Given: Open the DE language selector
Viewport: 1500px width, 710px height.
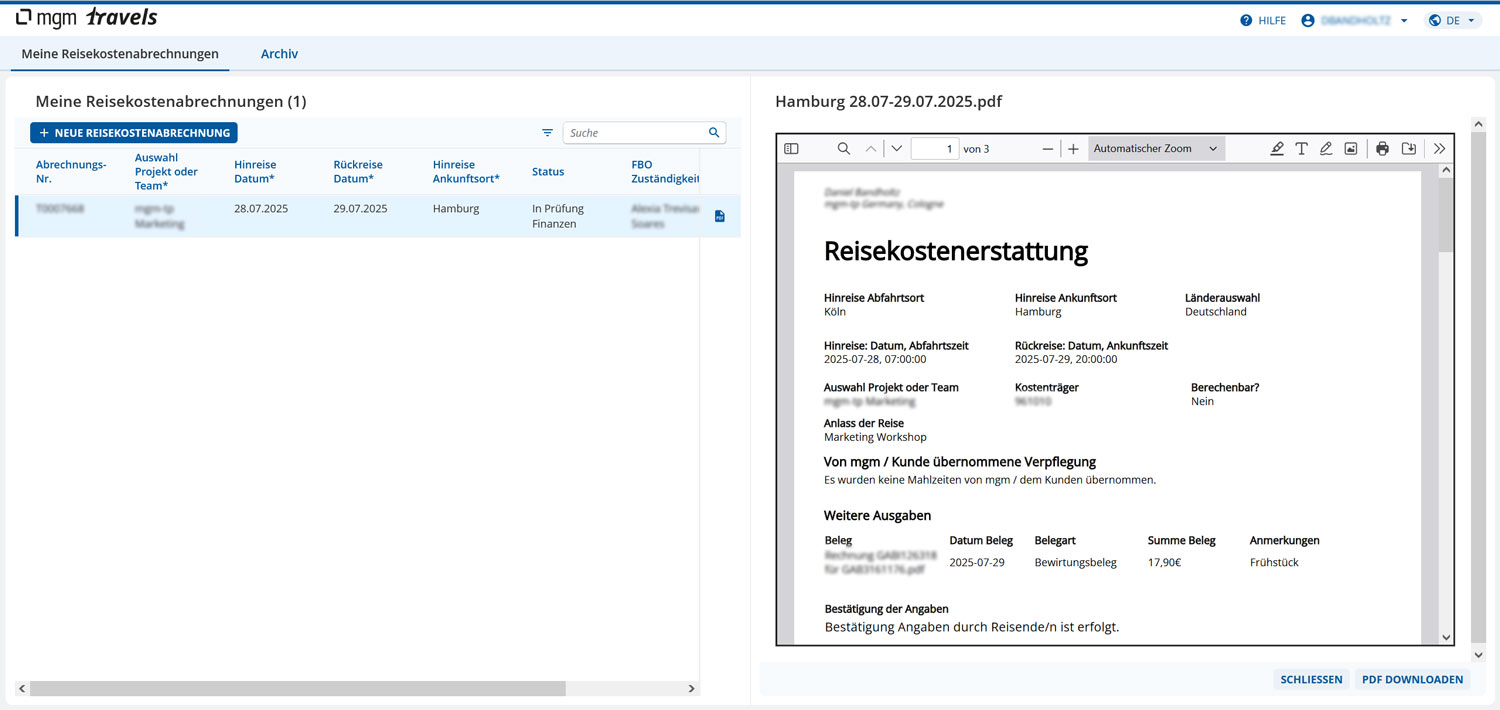Looking at the screenshot, I should (x=1453, y=20).
